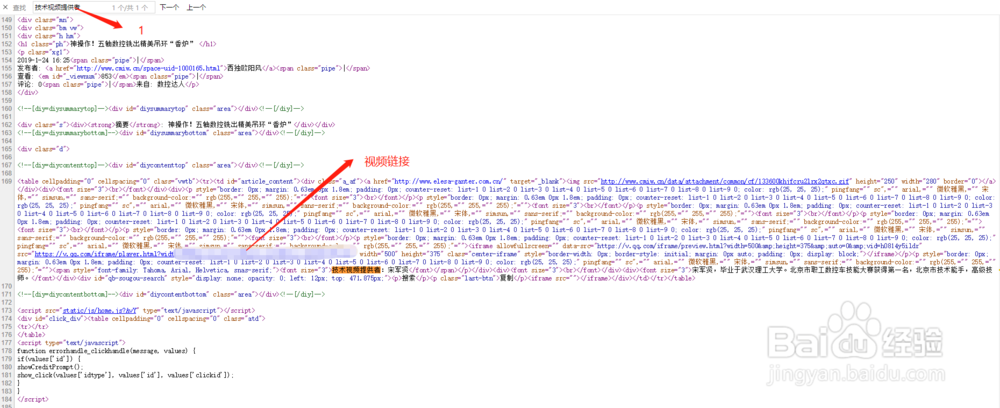The image size is (1000, 408).
Task: Go to next match with 下一个
Action: 169,8
